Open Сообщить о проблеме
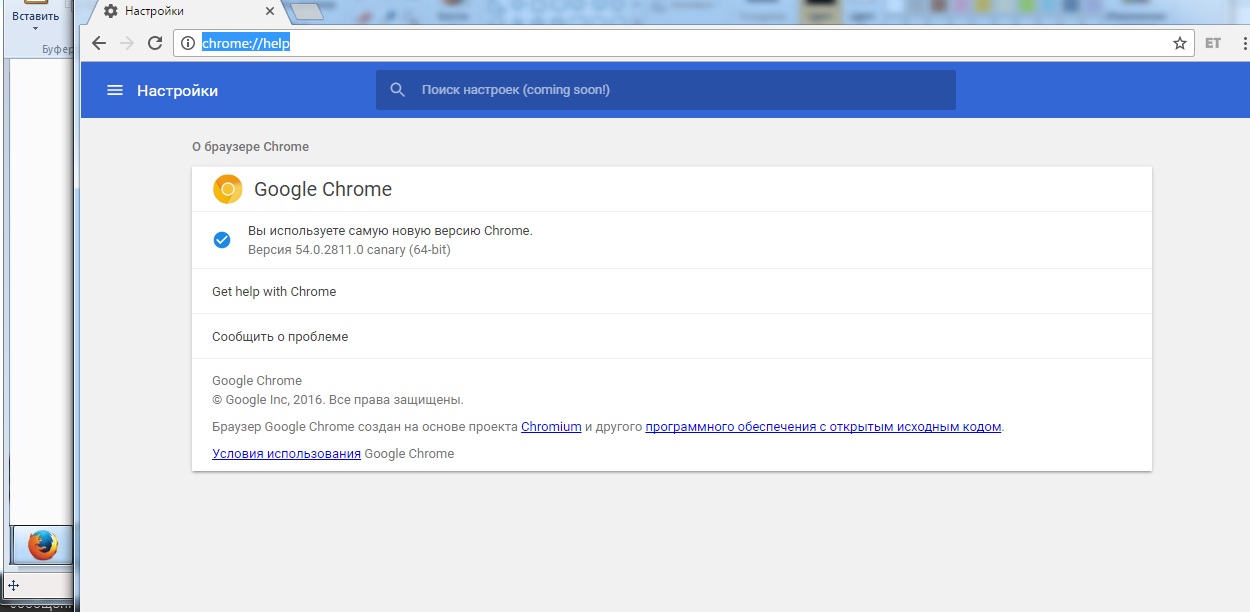Viewport: 1250px width, 612px height. tap(672, 337)
